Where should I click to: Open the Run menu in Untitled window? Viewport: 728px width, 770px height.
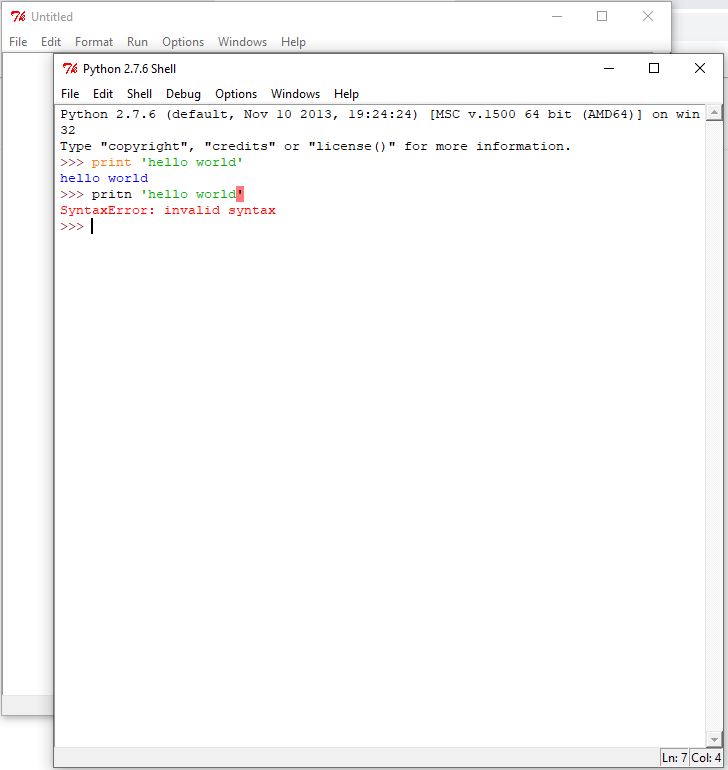pyautogui.click(x=138, y=42)
